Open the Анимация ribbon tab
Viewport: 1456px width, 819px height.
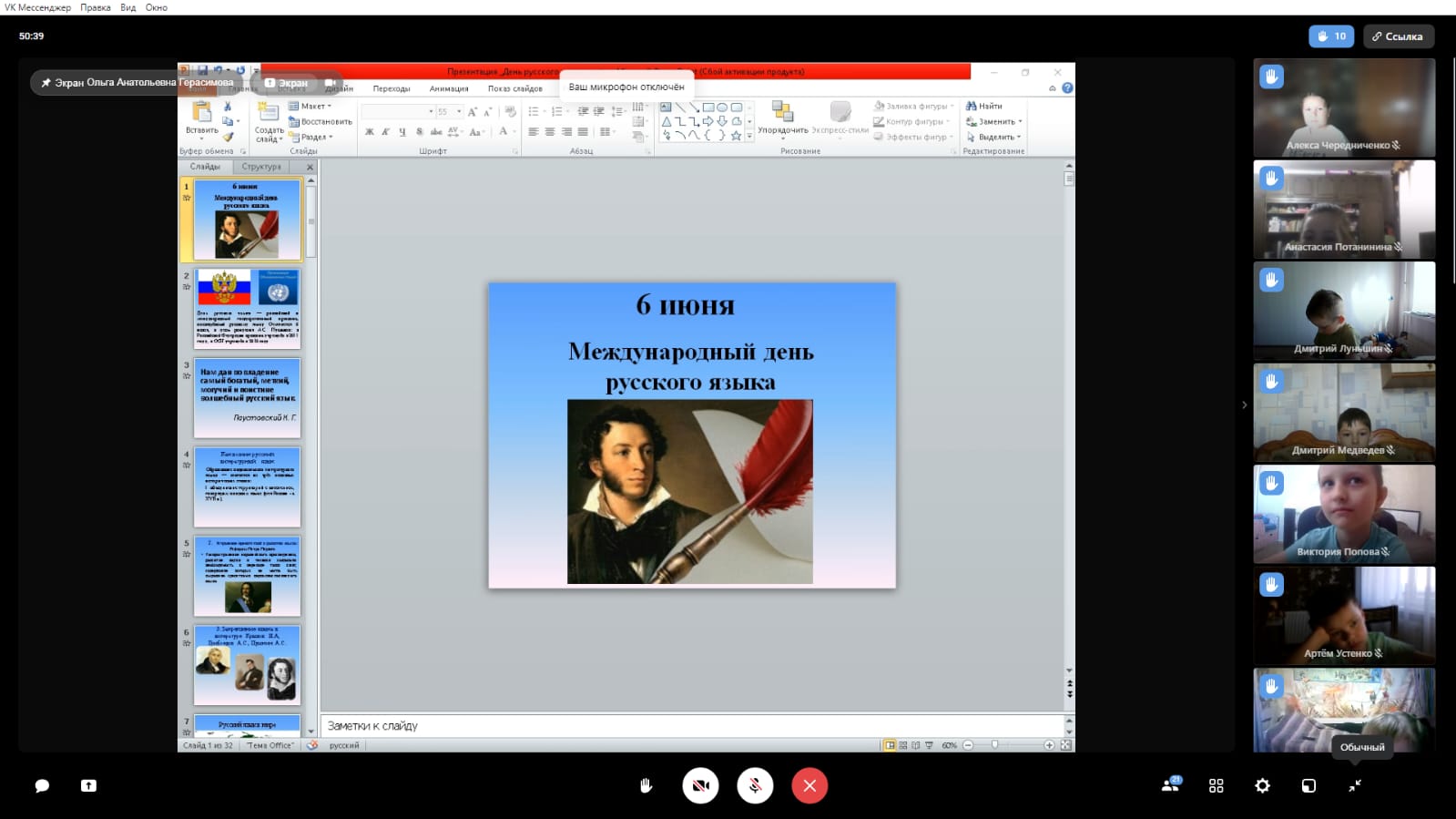click(x=449, y=88)
